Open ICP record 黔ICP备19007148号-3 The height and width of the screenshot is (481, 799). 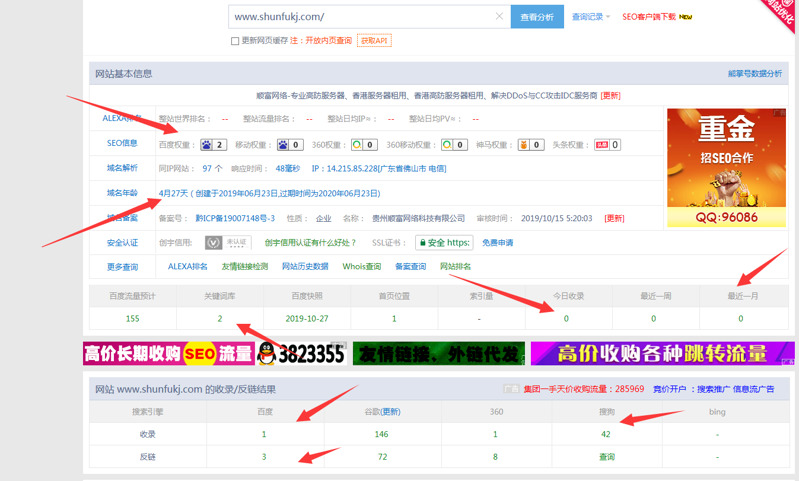coord(235,218)
